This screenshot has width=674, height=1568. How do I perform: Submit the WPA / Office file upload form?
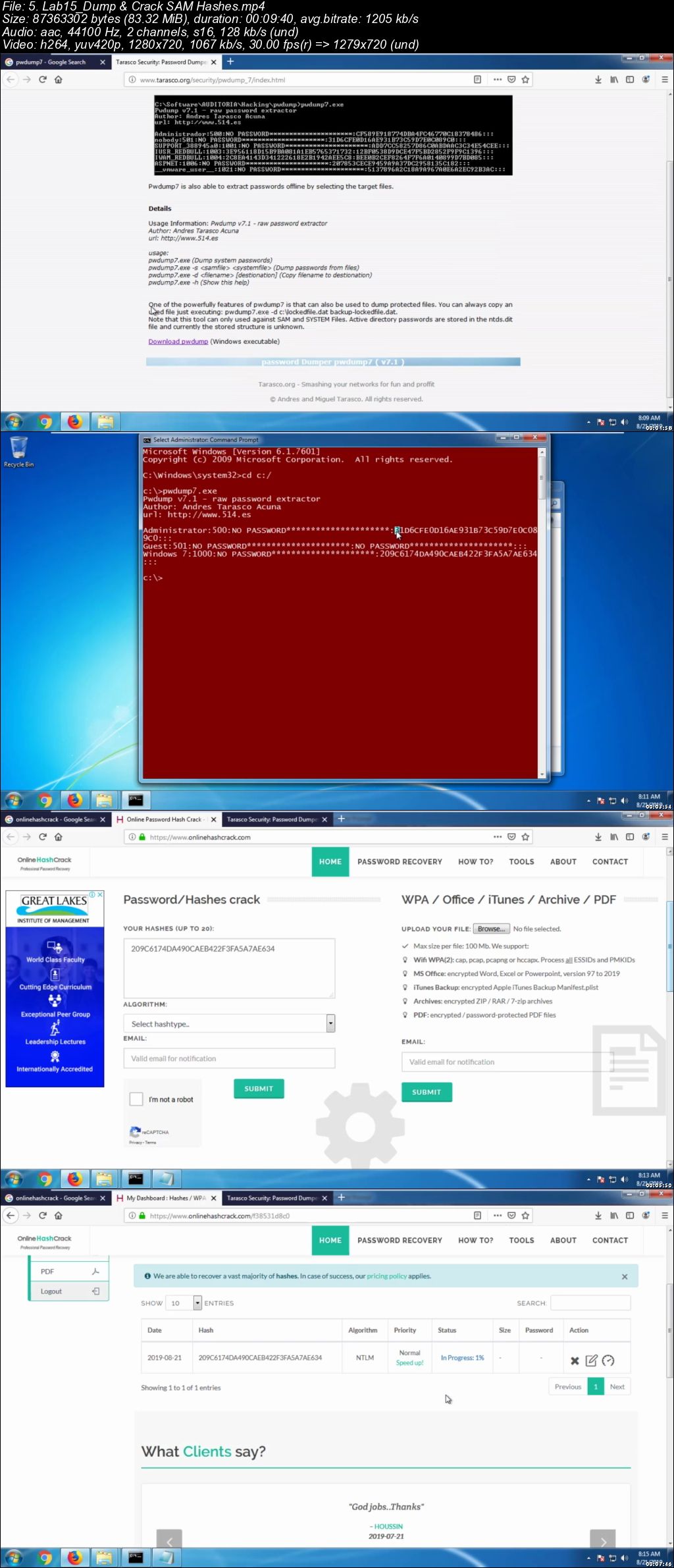pos(427,1092)
